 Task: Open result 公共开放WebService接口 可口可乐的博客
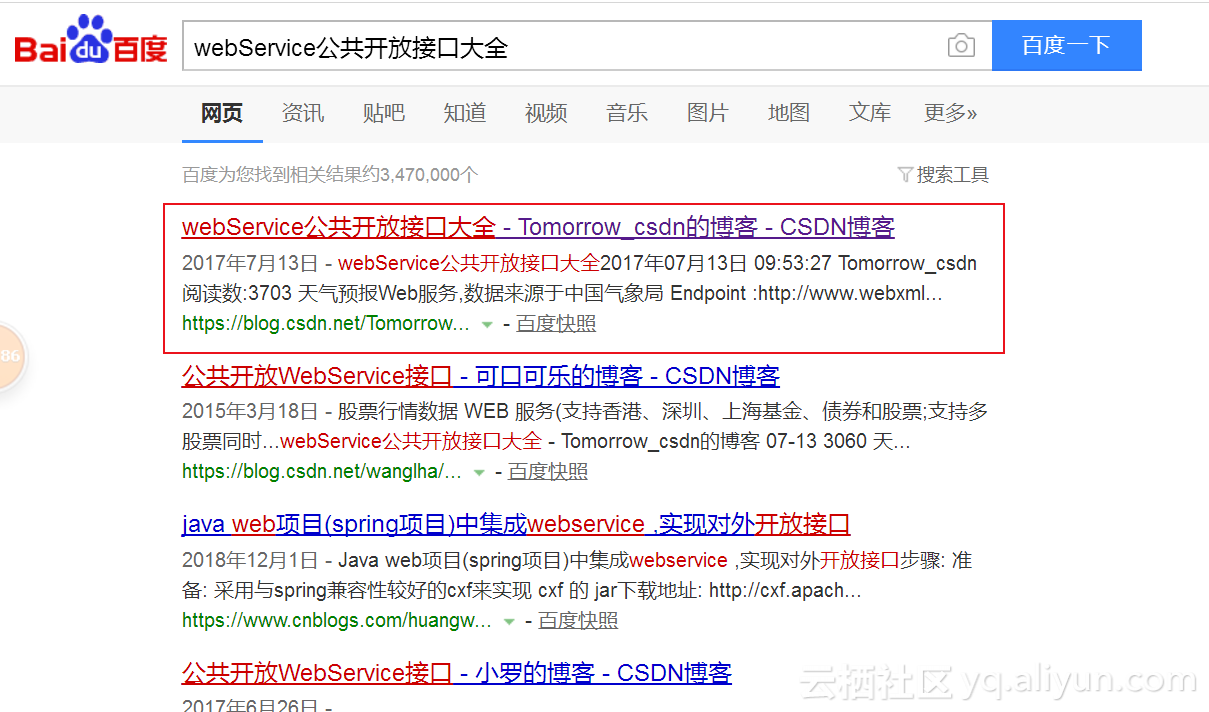point(481,376)
